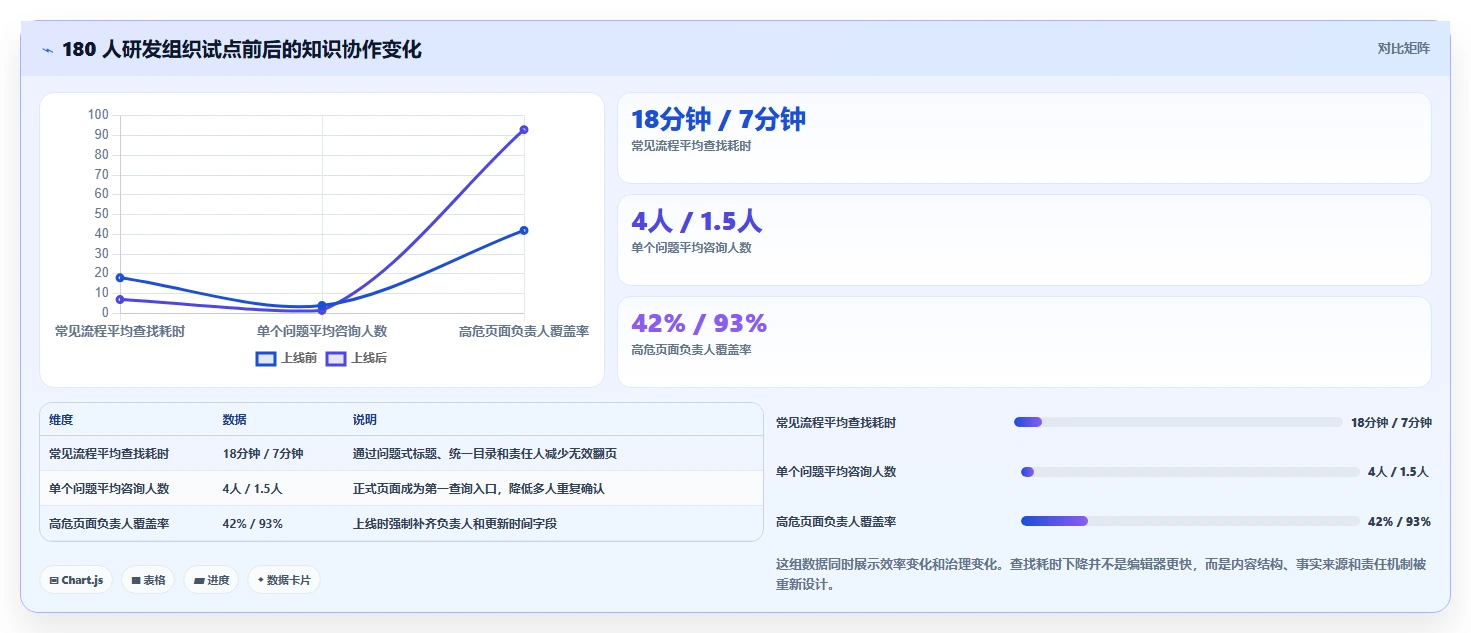Click progress row value 42% / 93%

click(x=1399, y=522)
